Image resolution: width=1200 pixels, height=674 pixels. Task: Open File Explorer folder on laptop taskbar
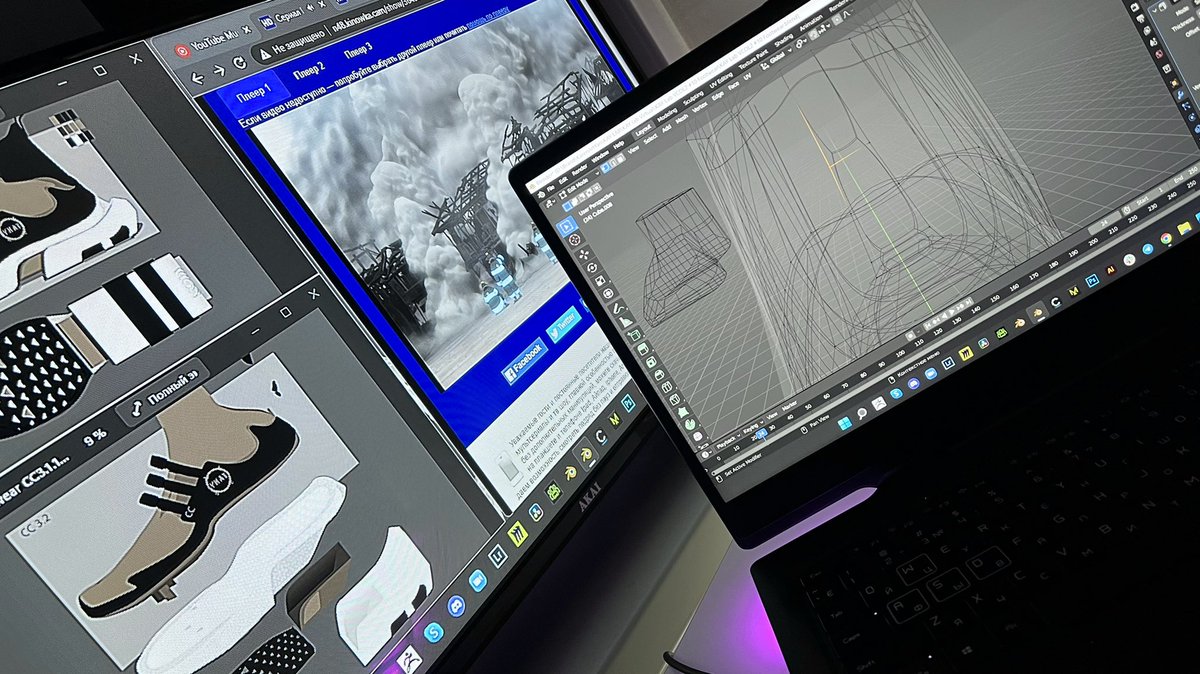[x=1184, y=228]
